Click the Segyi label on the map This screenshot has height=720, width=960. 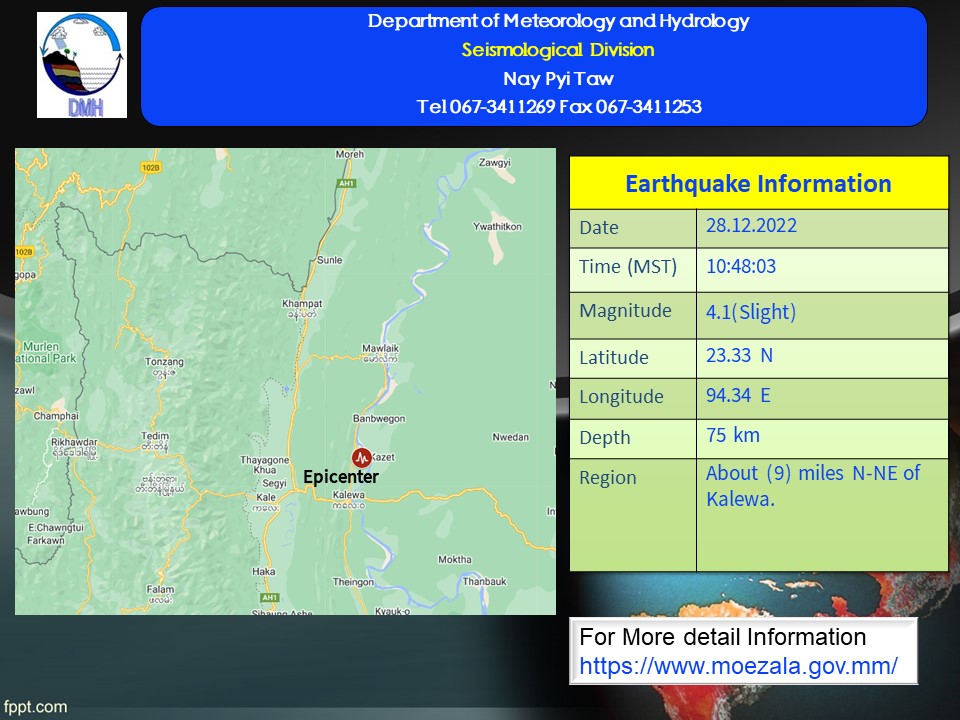pos(274,483)
